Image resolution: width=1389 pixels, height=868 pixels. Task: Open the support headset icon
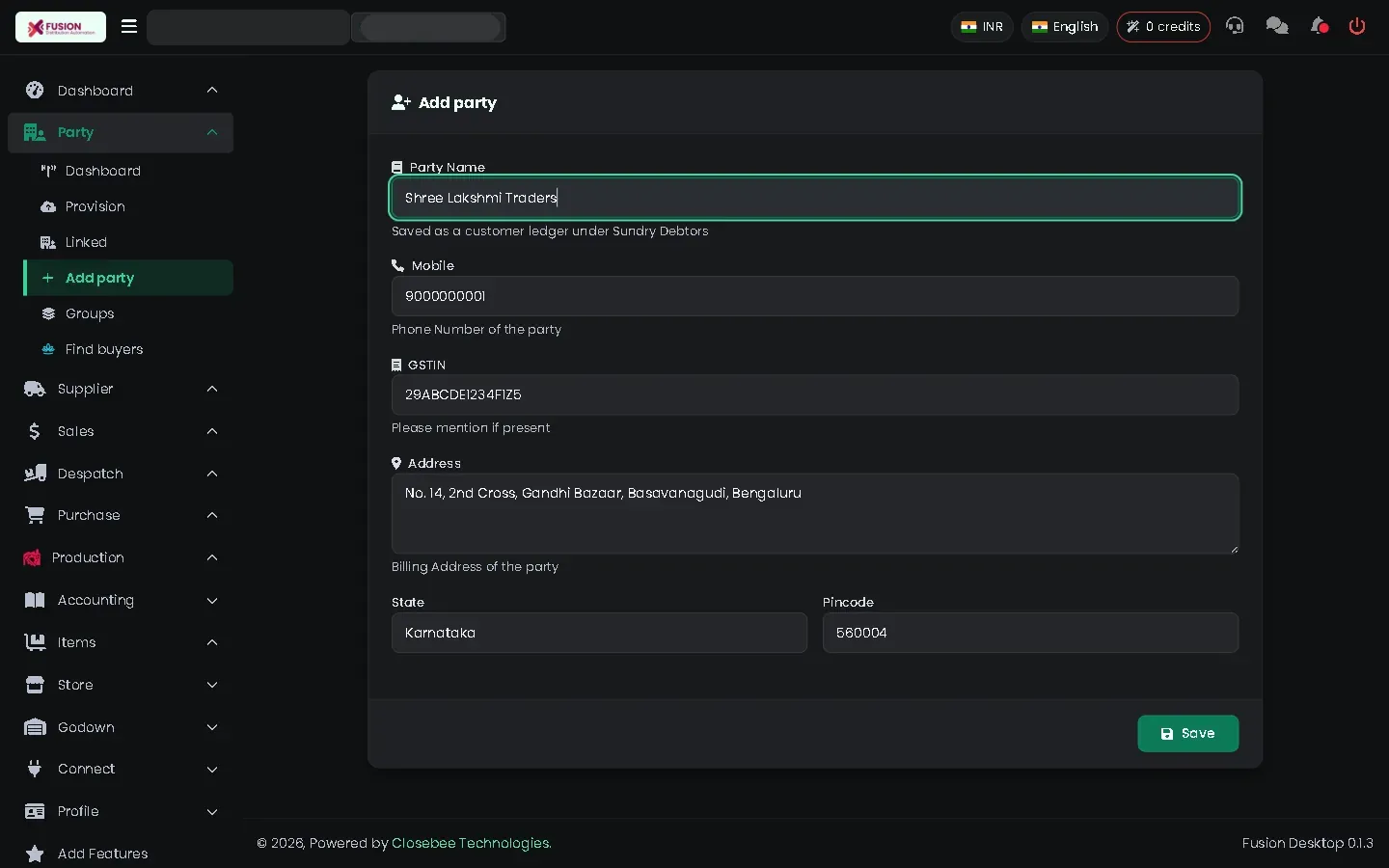(x=1235, y=26)
